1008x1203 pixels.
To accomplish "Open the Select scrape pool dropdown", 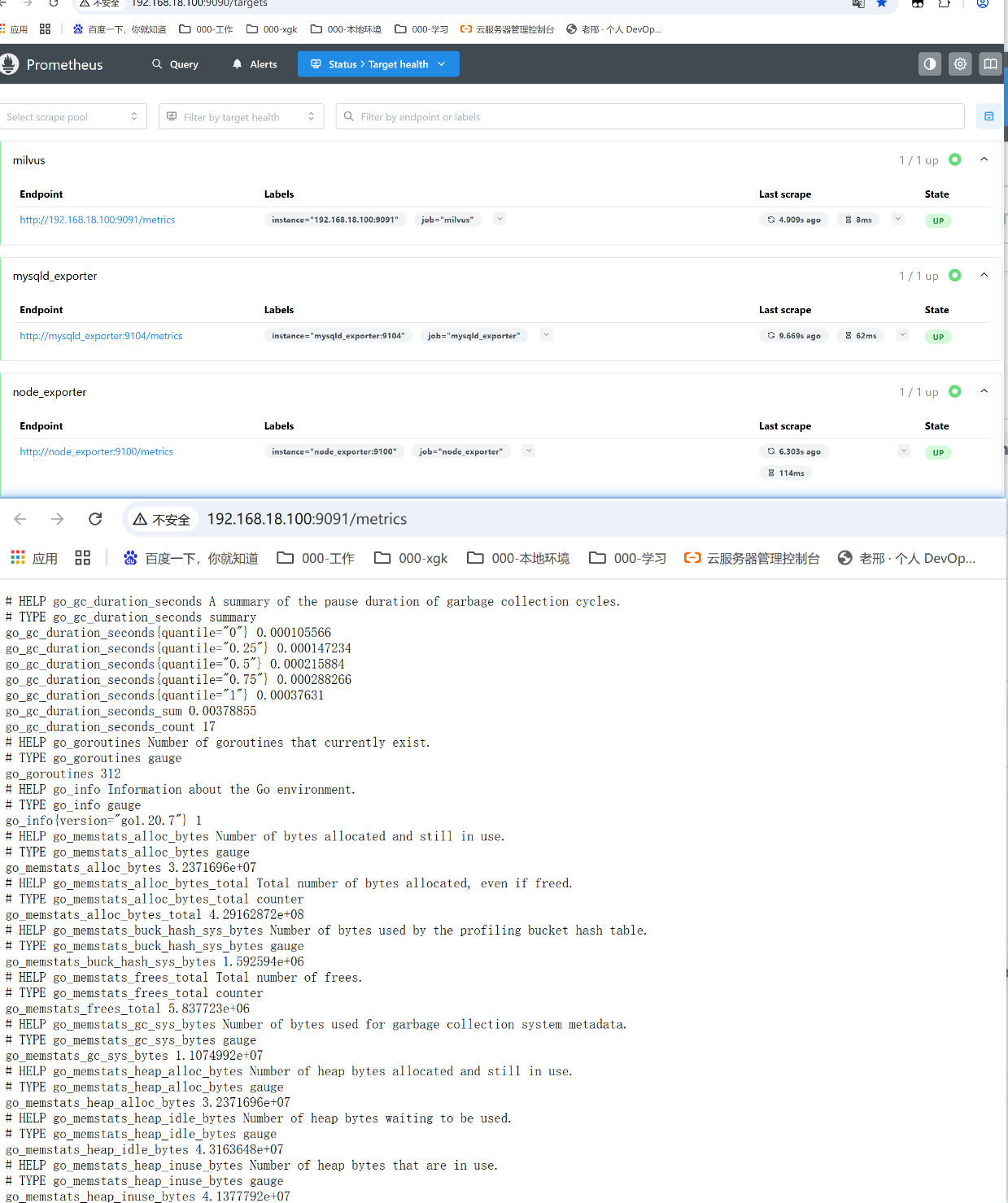I will click(72, 116).
